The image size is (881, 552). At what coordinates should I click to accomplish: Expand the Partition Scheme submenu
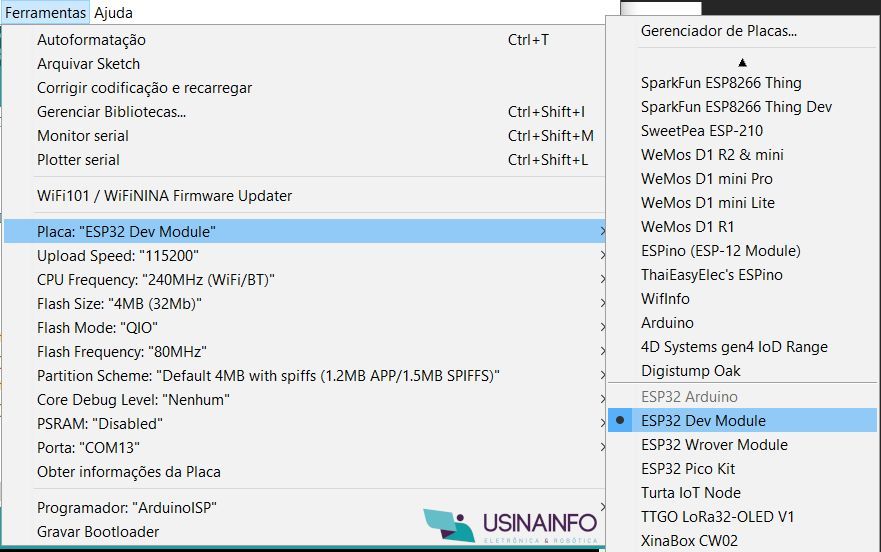pos(304,375)
